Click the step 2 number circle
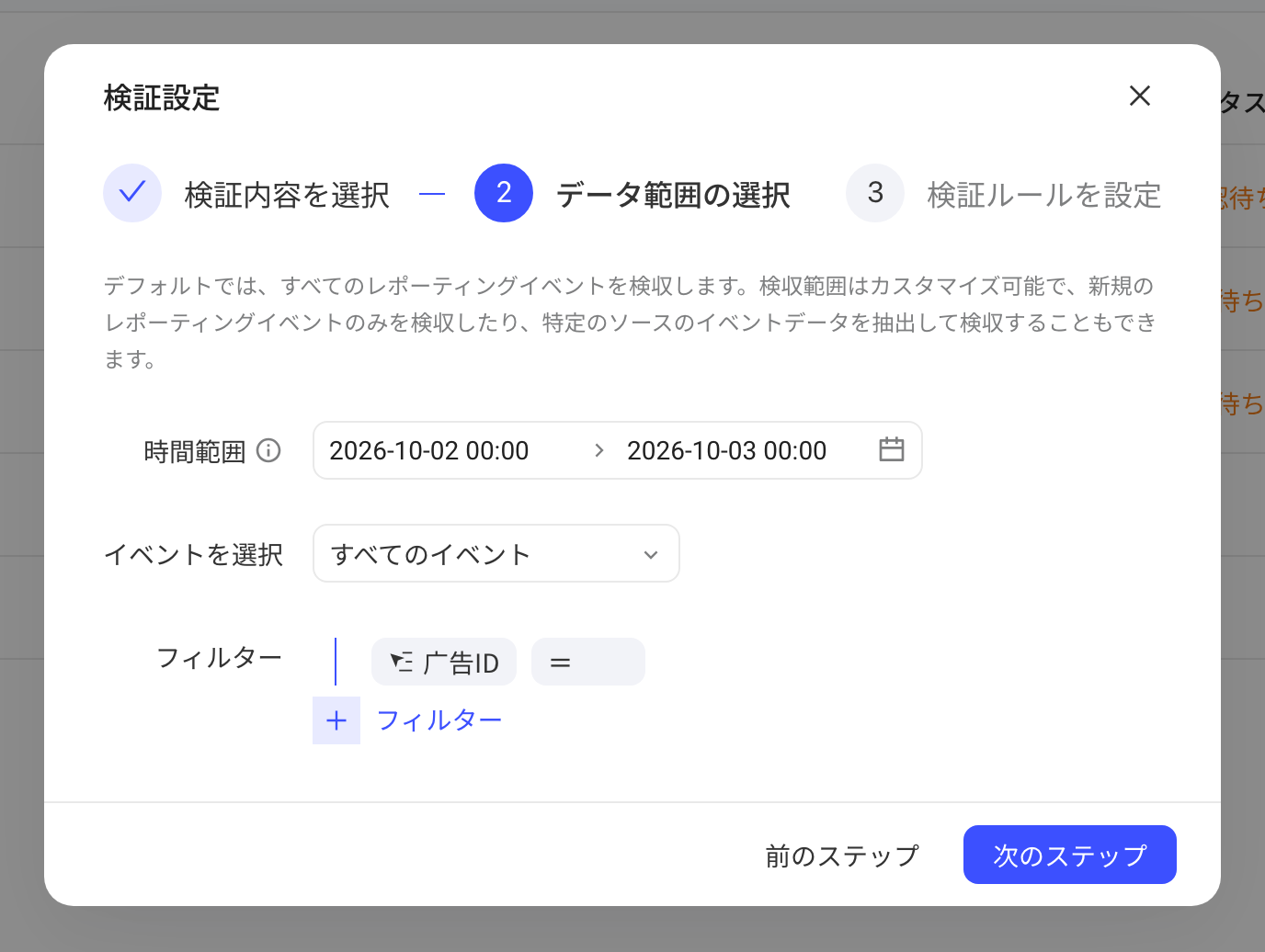The width and height of the screenshot is (1265, 952). point(504,193)
